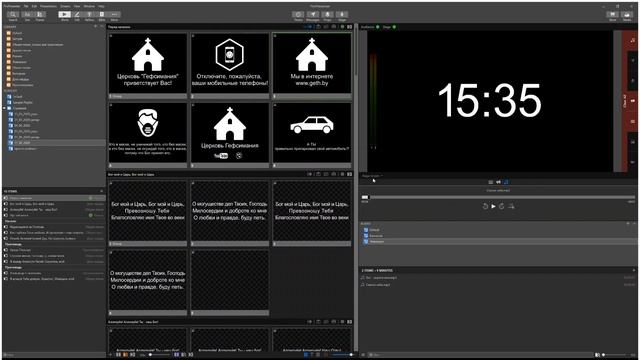Open the Theme tool in the toolbar

click(40, 16)
